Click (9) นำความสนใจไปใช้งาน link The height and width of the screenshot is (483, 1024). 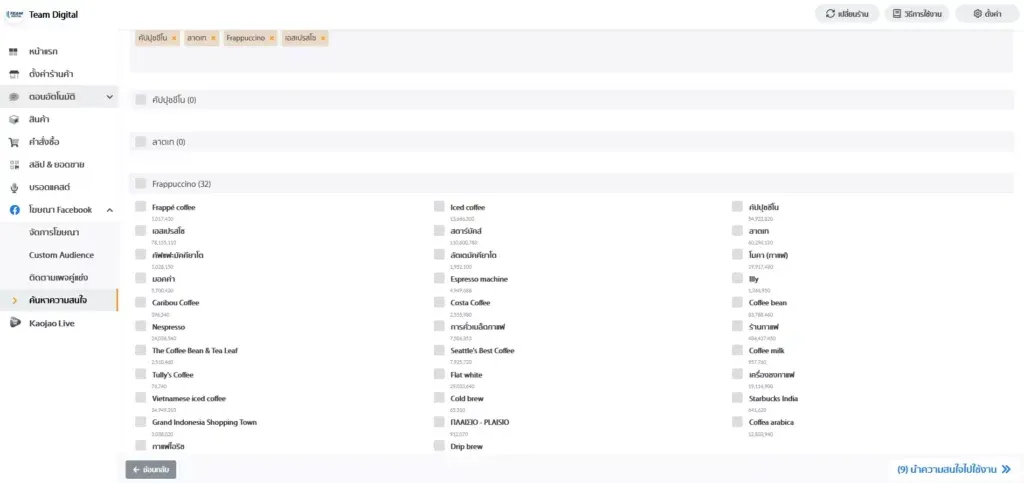pyautogui.click(x=954, y=469)
